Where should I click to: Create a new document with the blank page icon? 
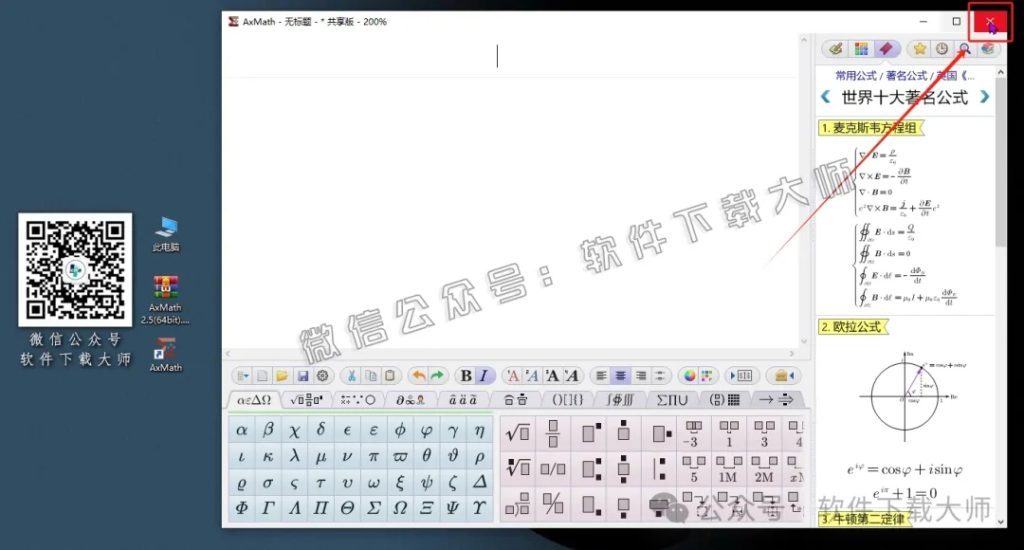point(262,376)
